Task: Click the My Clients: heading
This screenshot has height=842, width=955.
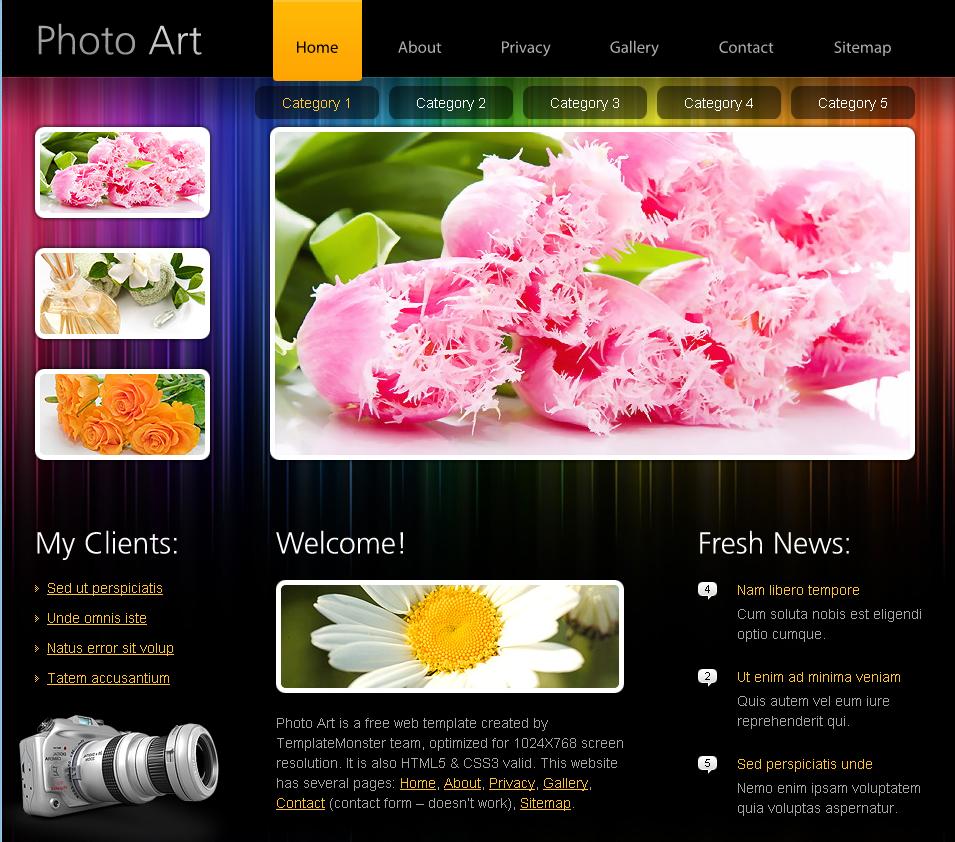Action: pos(107,543)
